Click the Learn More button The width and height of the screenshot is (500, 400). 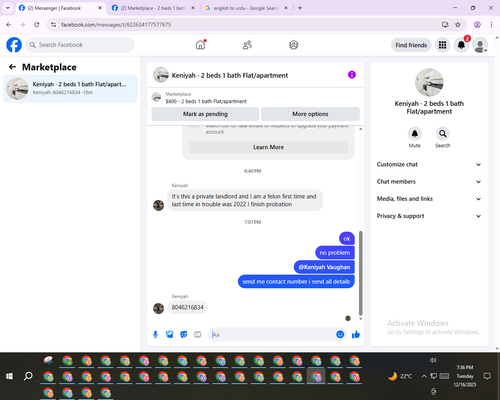coord(268,147)
